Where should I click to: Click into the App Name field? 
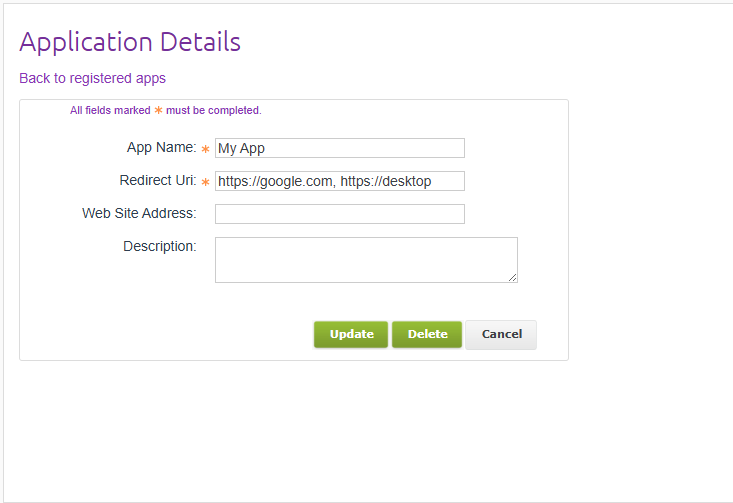340,148
